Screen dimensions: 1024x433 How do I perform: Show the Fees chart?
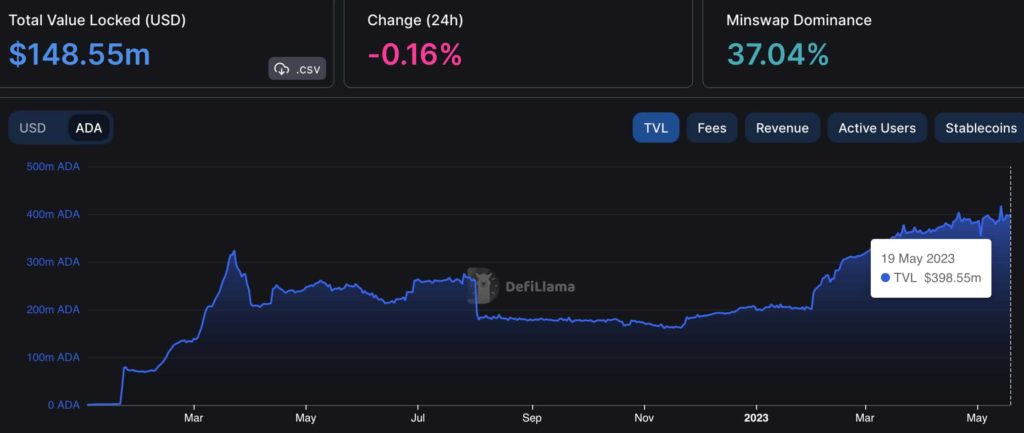coord(712,128)
